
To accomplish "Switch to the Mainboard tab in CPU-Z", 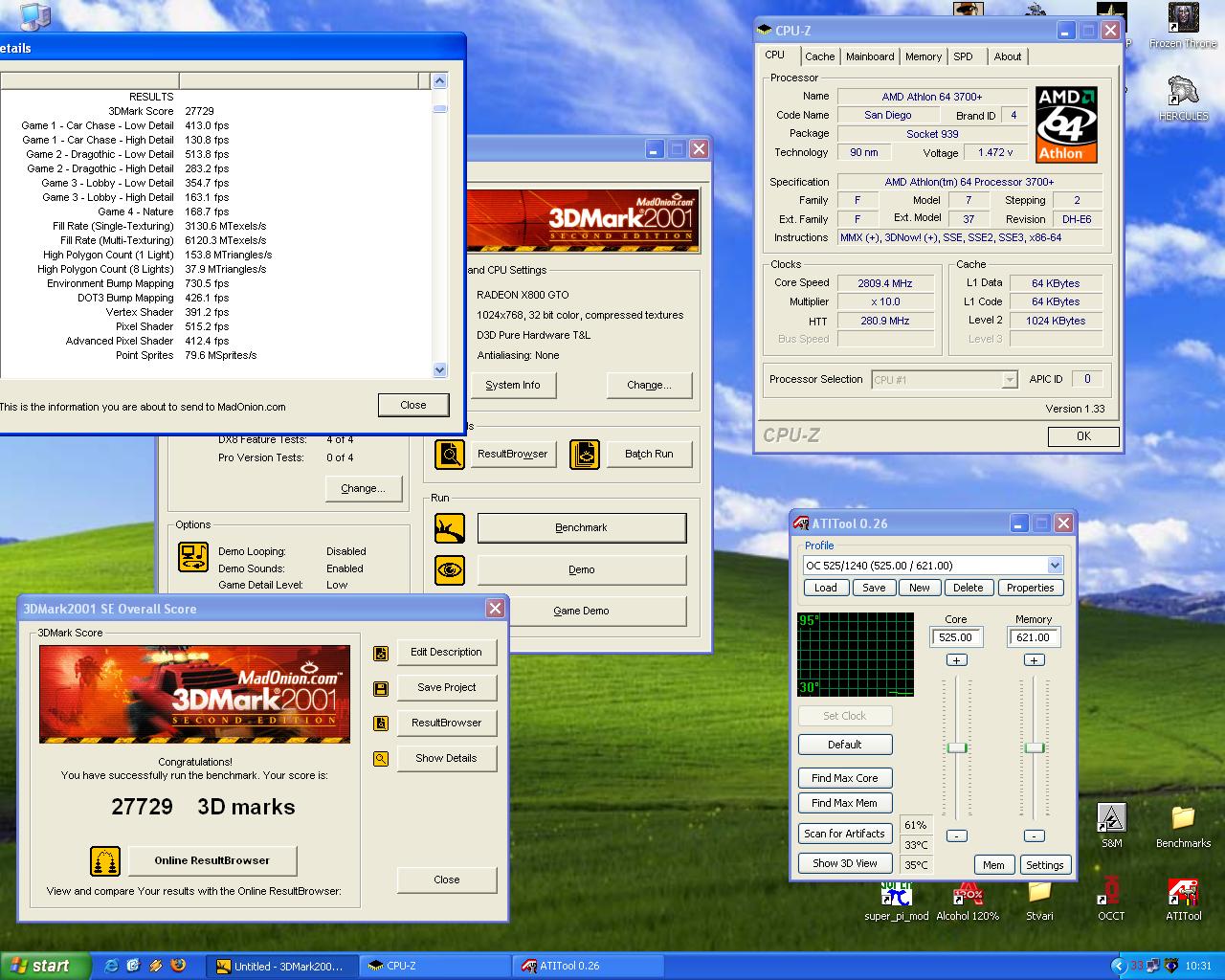I will pyautogui.click(x=870, y=56).
